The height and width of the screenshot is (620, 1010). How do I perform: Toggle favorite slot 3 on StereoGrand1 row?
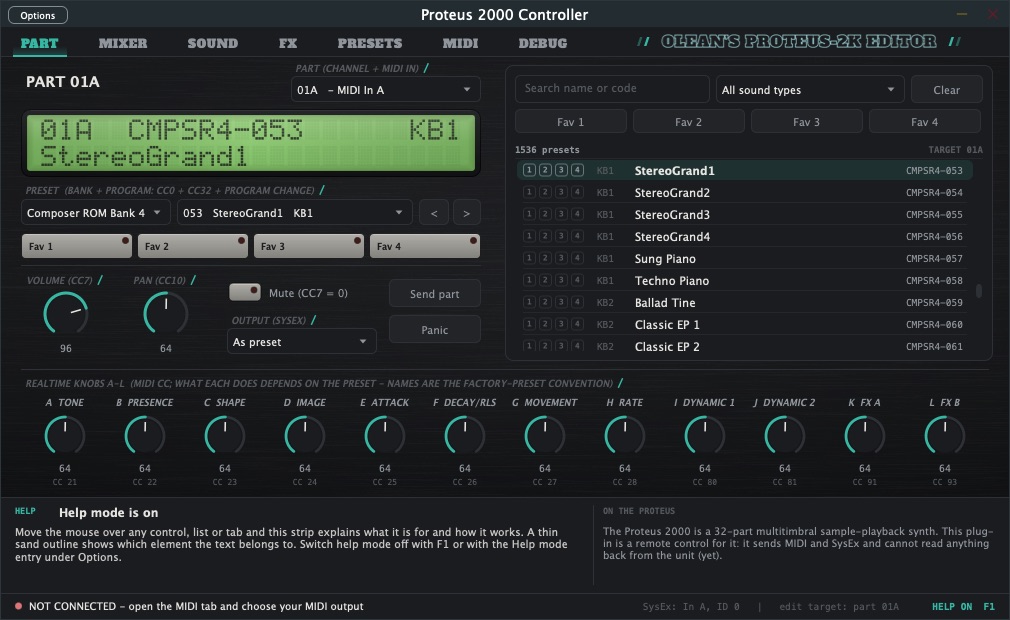(x=561, y=171)
